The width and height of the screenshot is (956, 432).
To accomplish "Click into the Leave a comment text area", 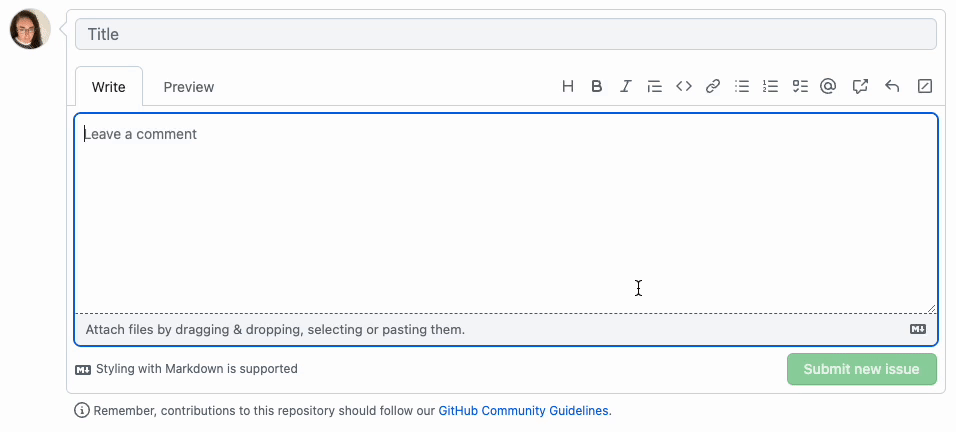I will tap(505, 213).
